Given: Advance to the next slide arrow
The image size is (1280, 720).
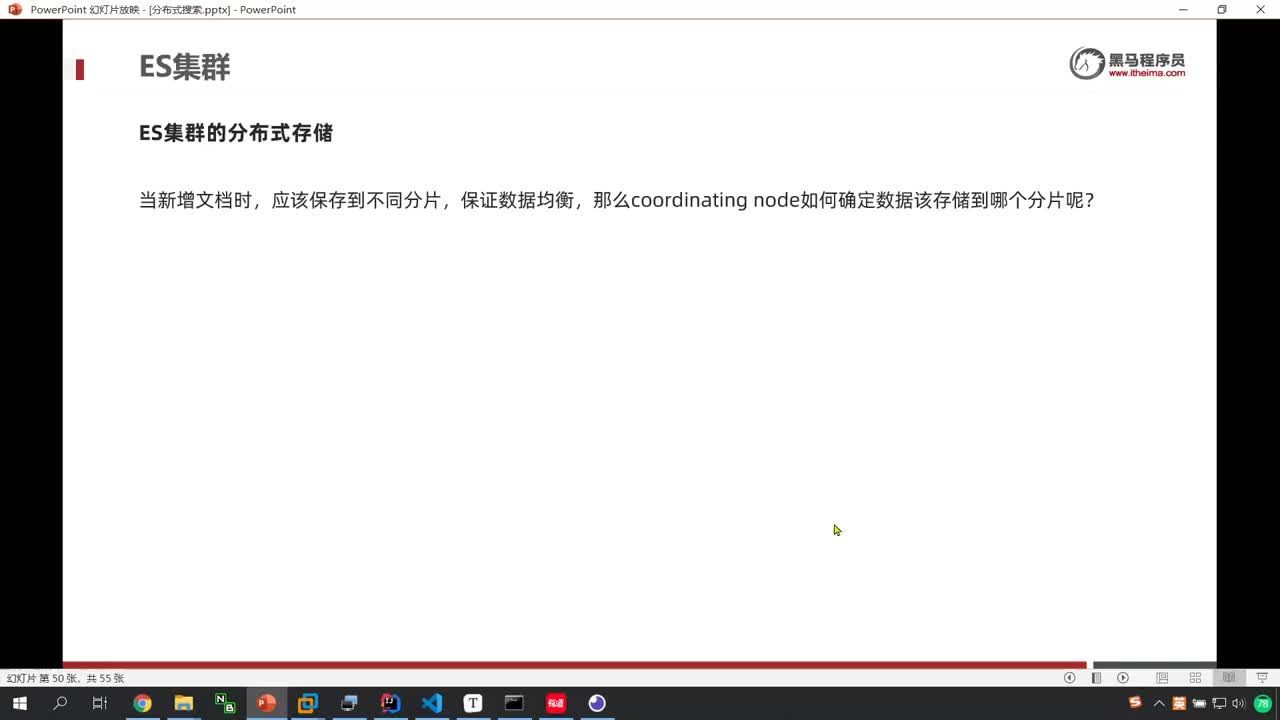Looking at the screenshot, I should coord(1123,678).
